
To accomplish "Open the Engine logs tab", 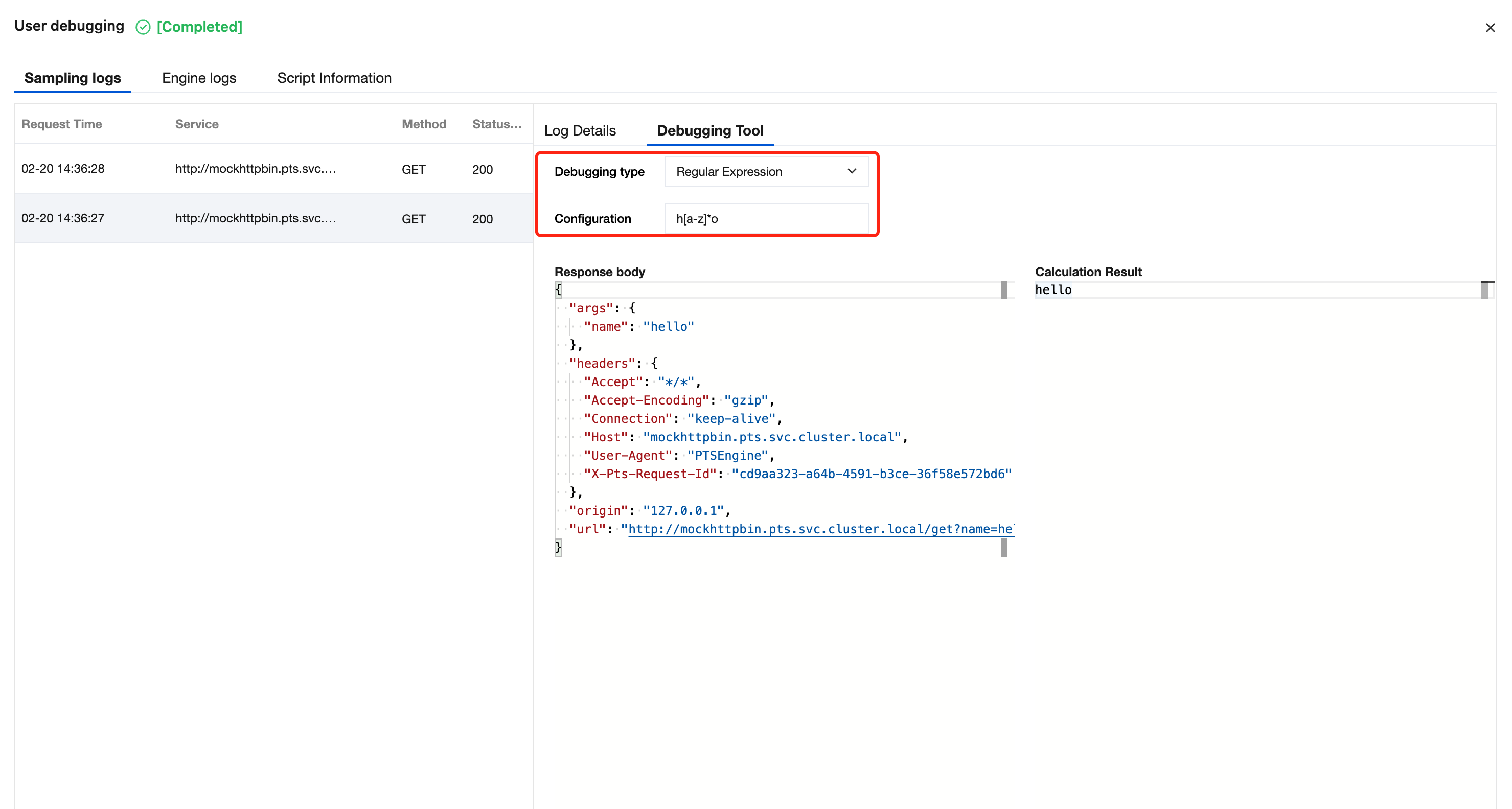I will 199,78.
